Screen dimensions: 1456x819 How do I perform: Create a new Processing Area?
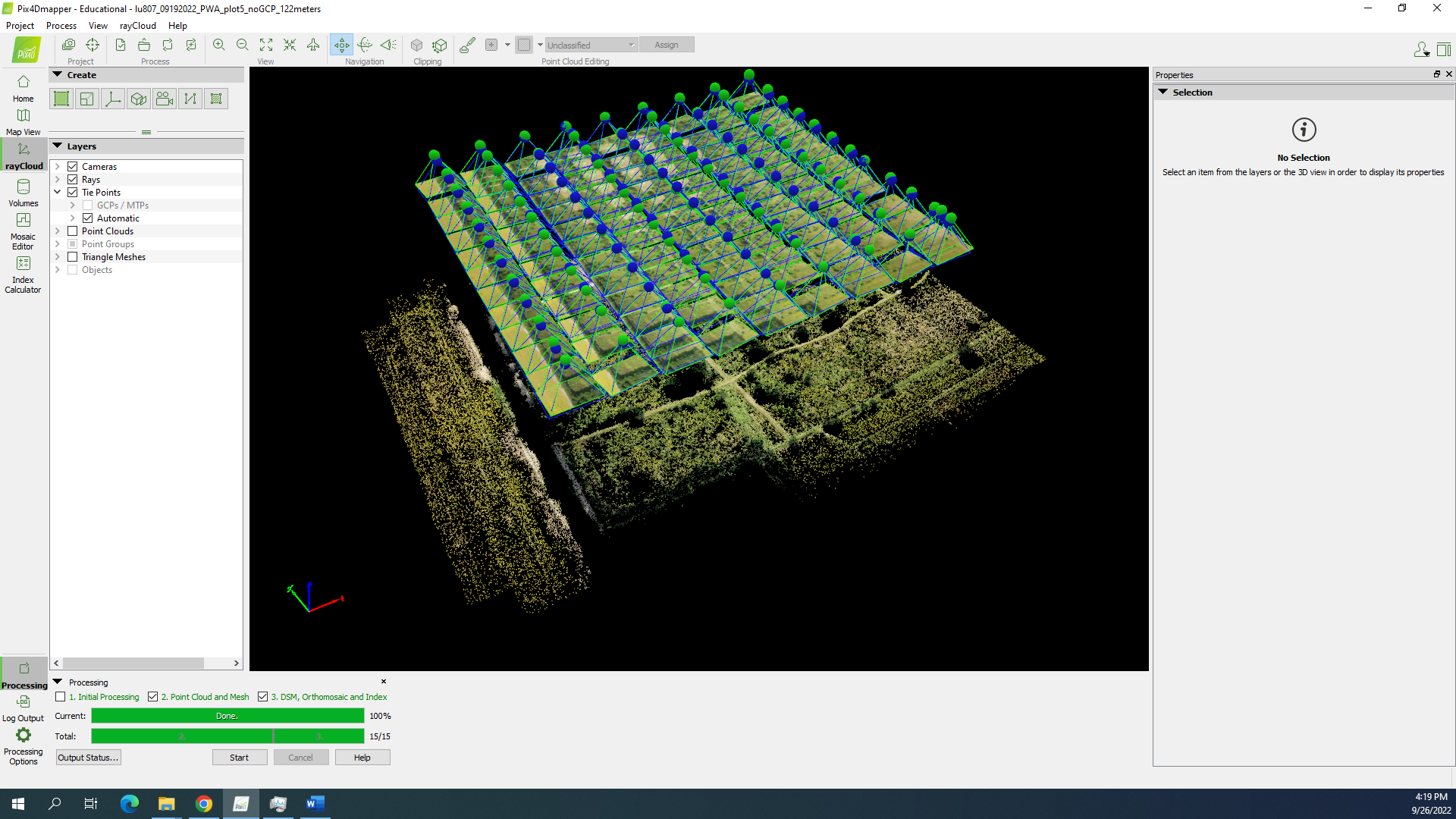pos(61,99)
